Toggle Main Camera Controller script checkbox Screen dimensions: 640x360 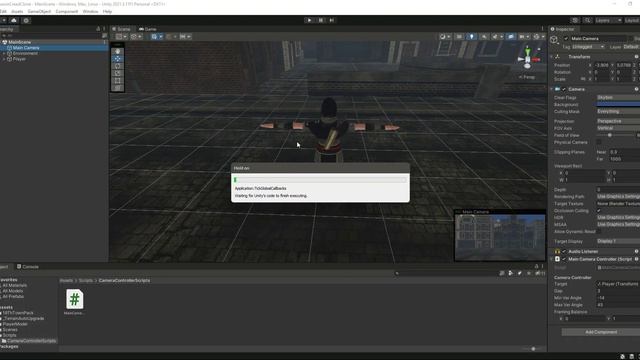coord(564,259)
